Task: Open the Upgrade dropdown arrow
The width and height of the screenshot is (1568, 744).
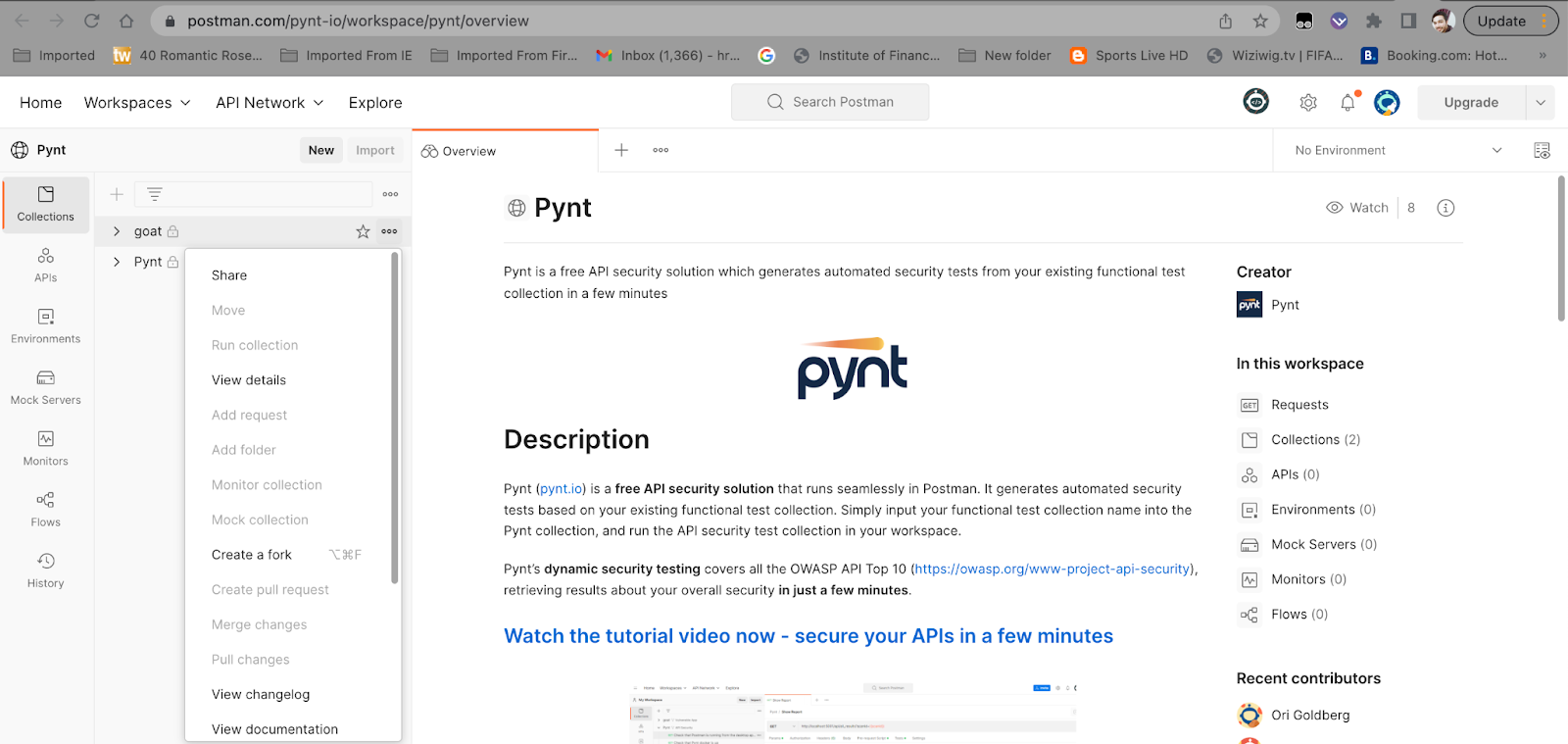Action: click(1541, 102)
